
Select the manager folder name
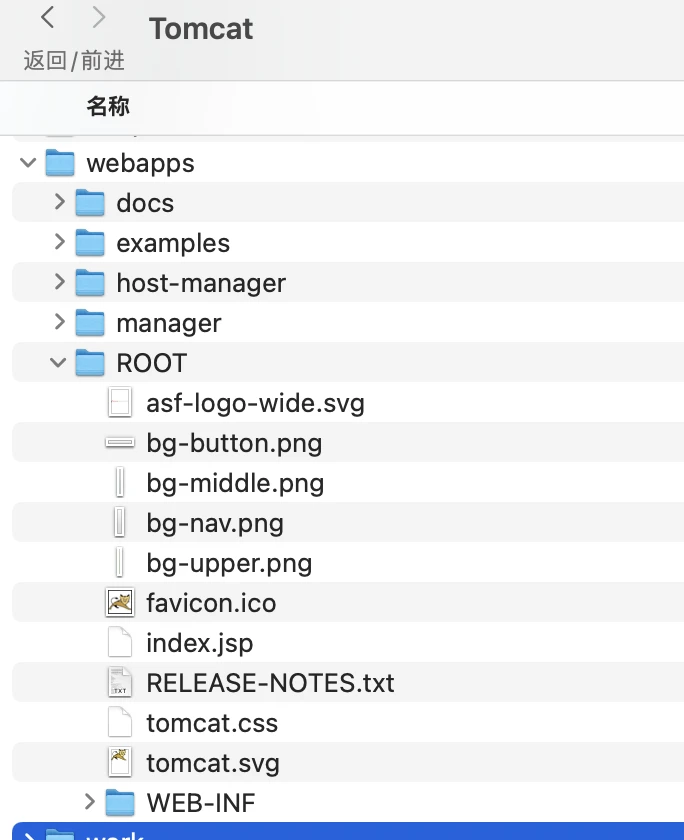tap(169, 324)
